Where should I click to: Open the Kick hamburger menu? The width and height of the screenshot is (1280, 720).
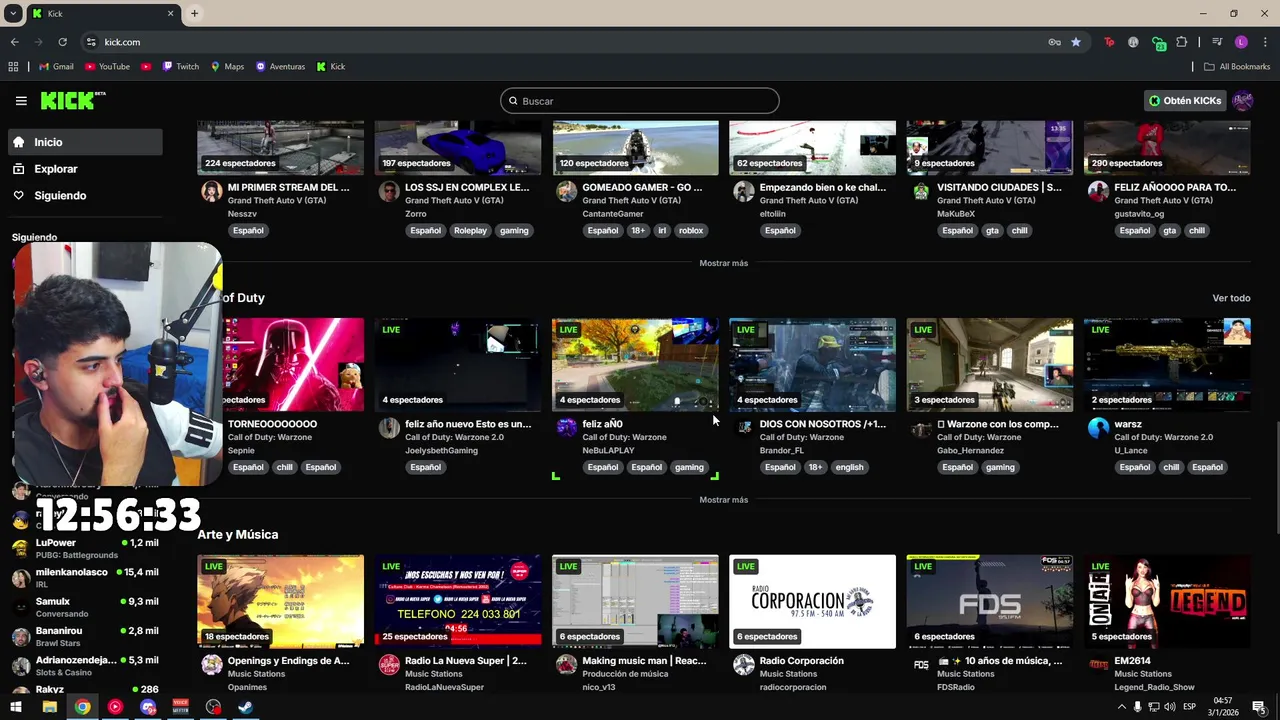(x=21, y=101)
